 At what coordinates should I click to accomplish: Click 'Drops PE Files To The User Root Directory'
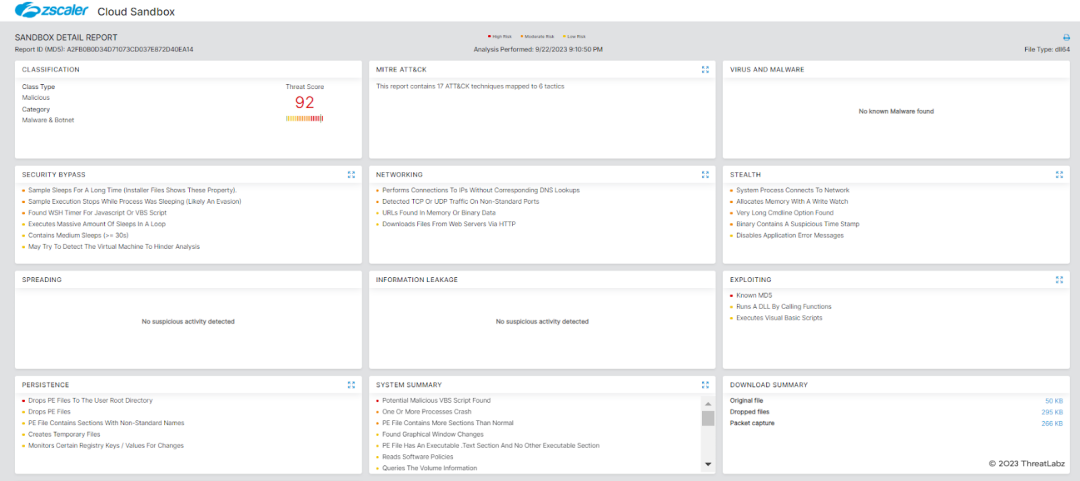91,400
